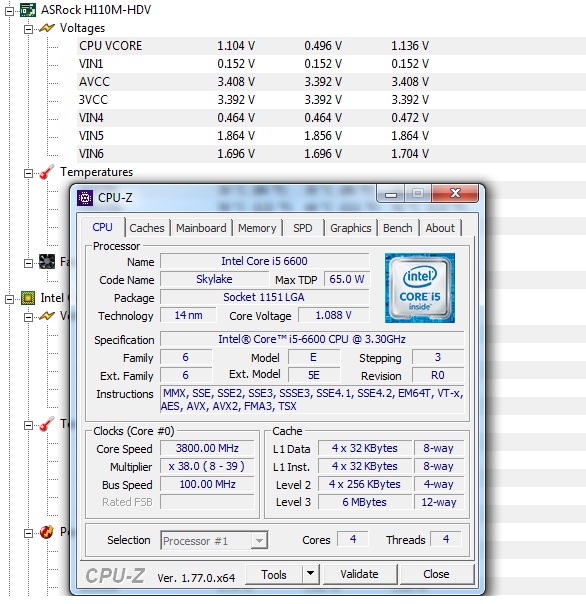The width and height of the screenshot is (586, 604).
Task: Click the empty Rated FSB field
Action: [x=207, y=502]
